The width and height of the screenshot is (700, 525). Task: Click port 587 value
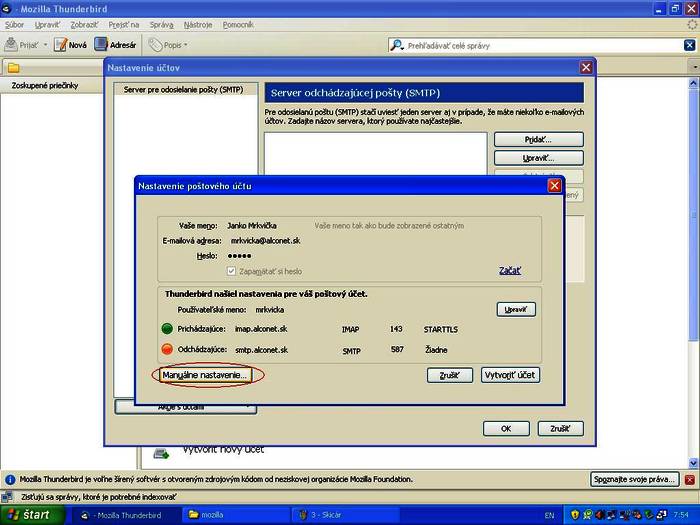tap(397, 349)
